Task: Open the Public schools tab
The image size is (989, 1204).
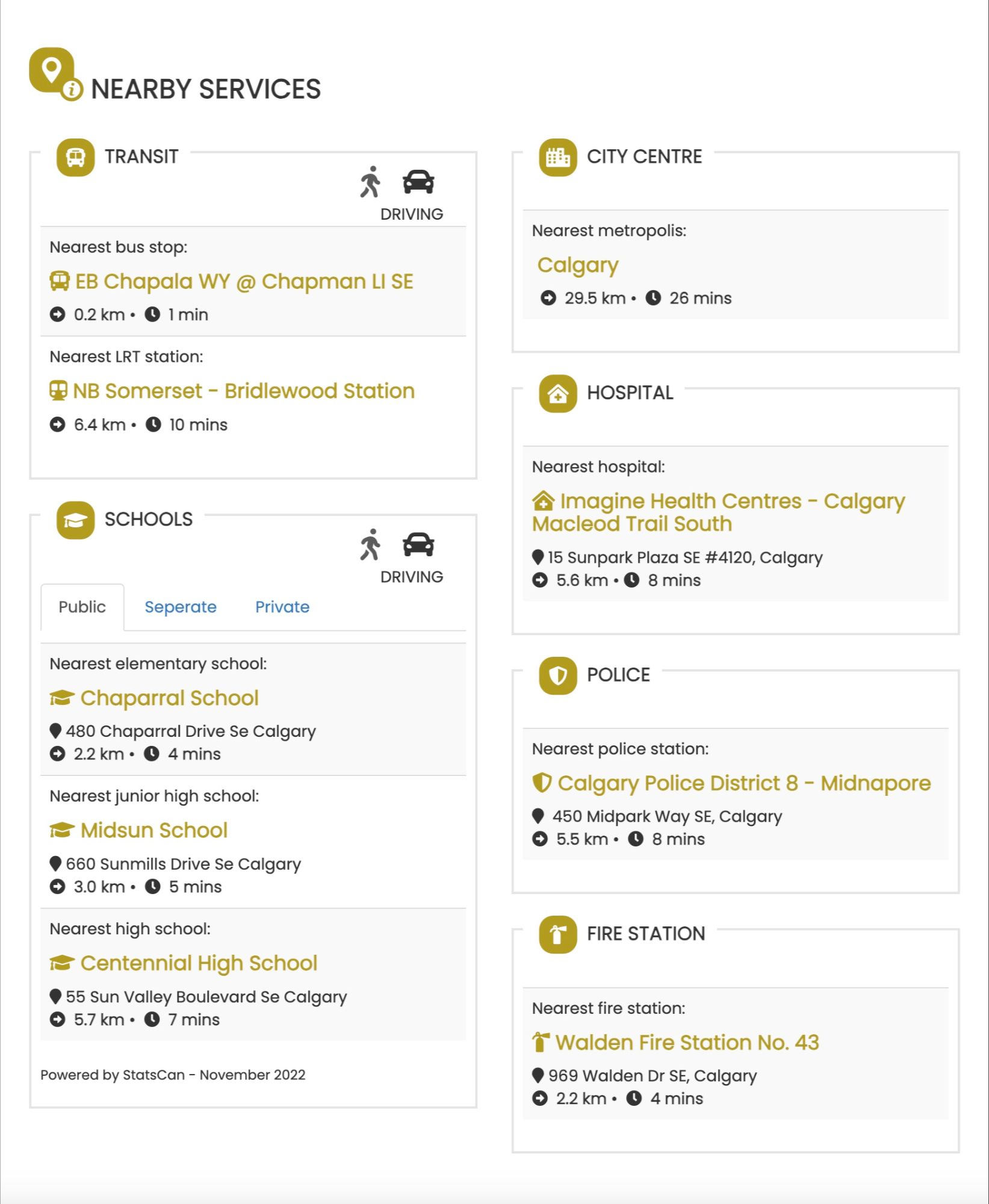Action: (x=82, y=607)
